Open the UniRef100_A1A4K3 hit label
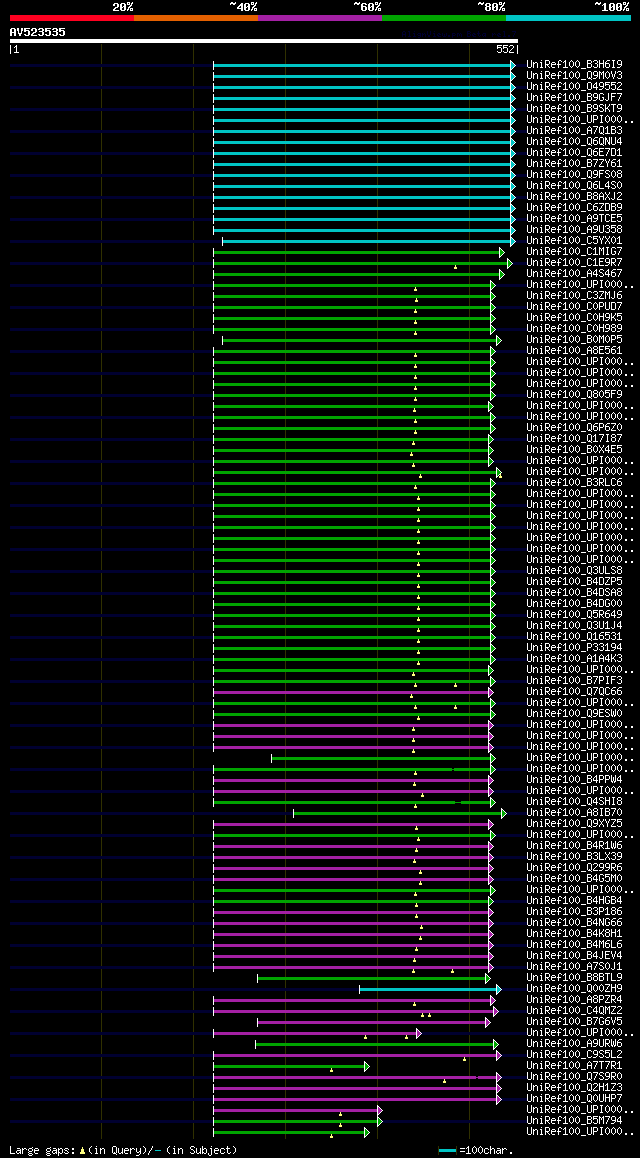Screen dimensions: 640x1158 [x=574, y=659]
